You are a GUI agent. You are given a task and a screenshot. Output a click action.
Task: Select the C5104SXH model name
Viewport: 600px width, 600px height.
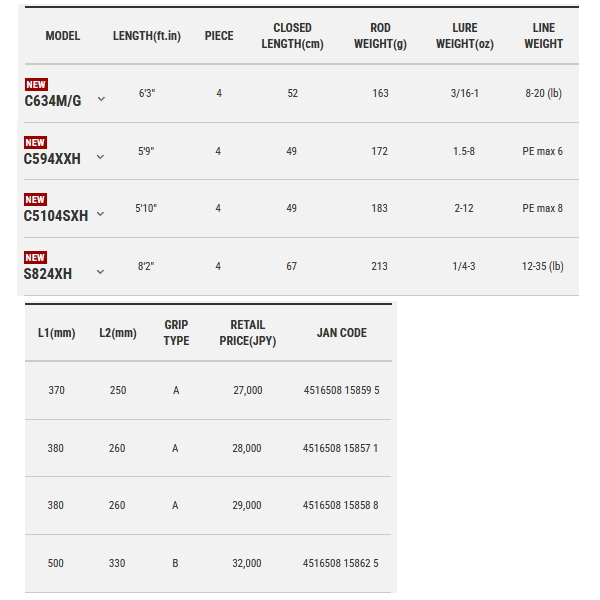[x=56, y=216]
